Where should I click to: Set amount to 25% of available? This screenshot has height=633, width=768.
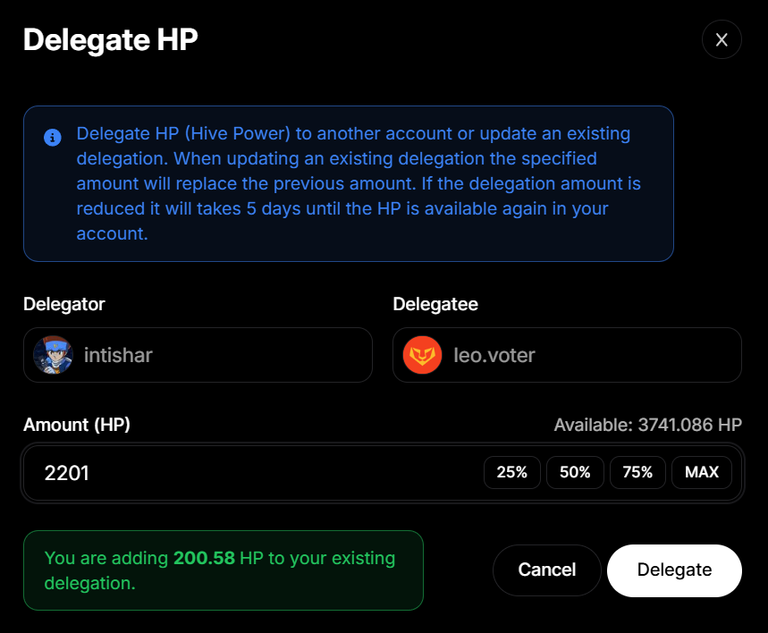pos(512,472)
